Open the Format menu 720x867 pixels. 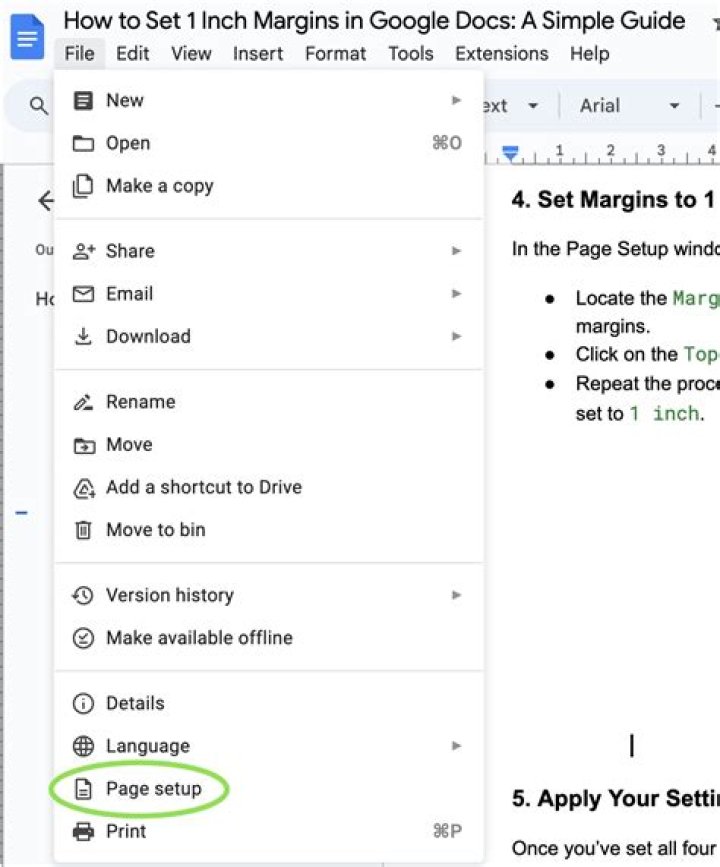[335, 54]
